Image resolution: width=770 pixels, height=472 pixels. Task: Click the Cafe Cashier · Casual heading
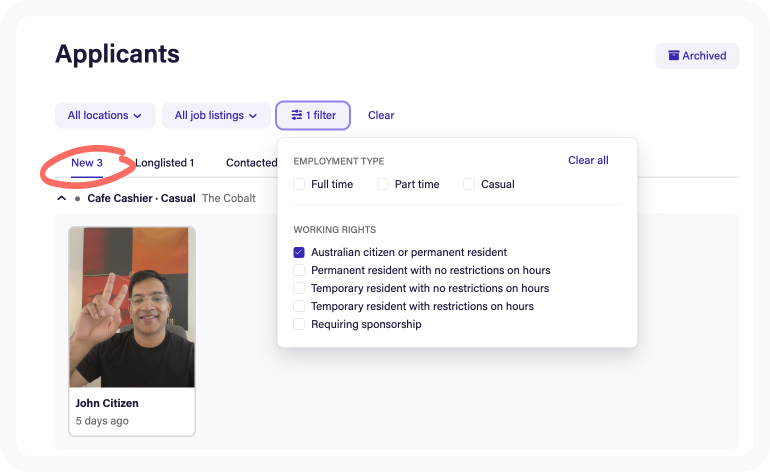[x=141, y=198]
